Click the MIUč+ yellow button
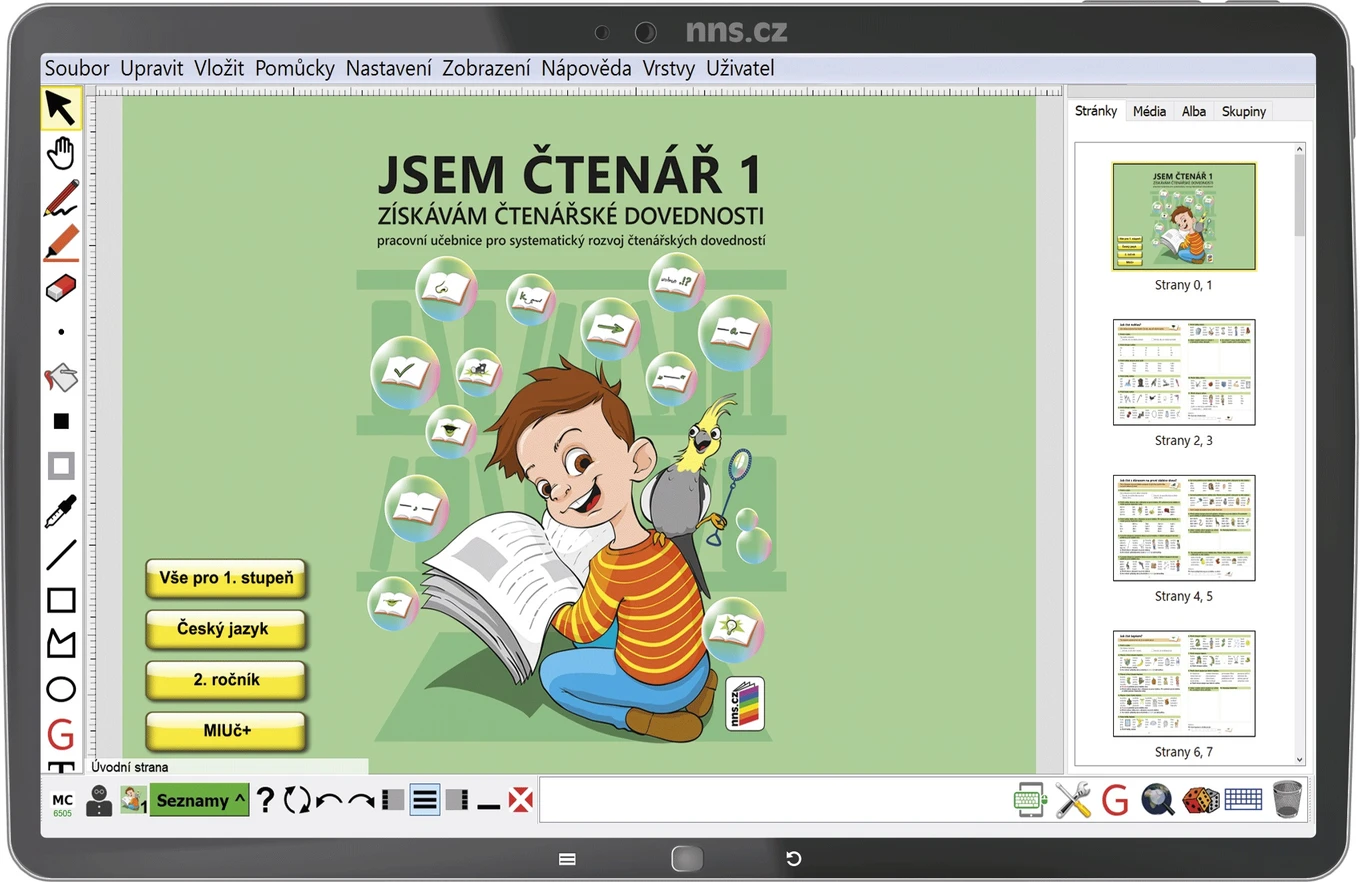 (224, 731)
